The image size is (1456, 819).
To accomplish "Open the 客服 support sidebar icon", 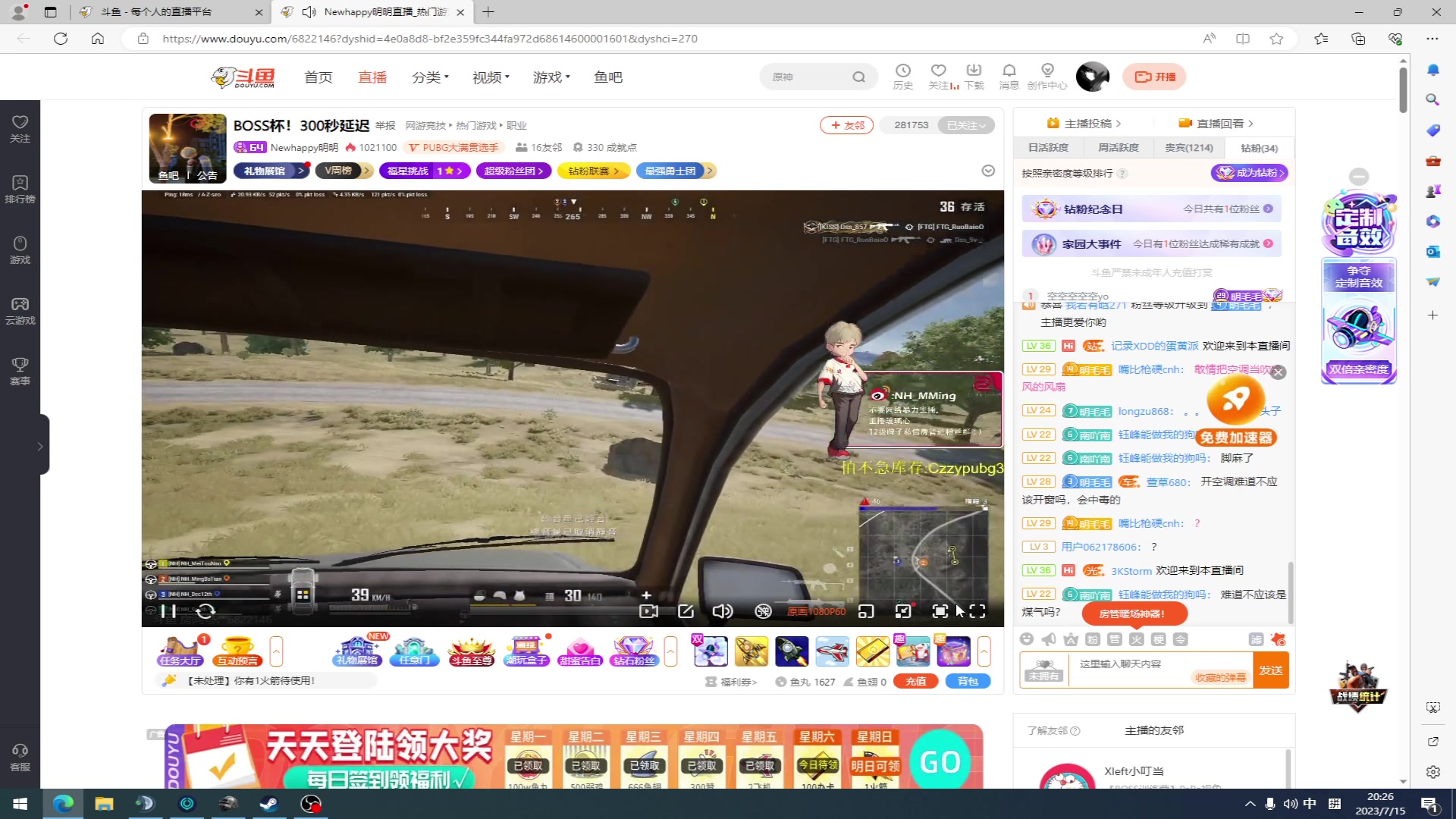I will [20, 757].
